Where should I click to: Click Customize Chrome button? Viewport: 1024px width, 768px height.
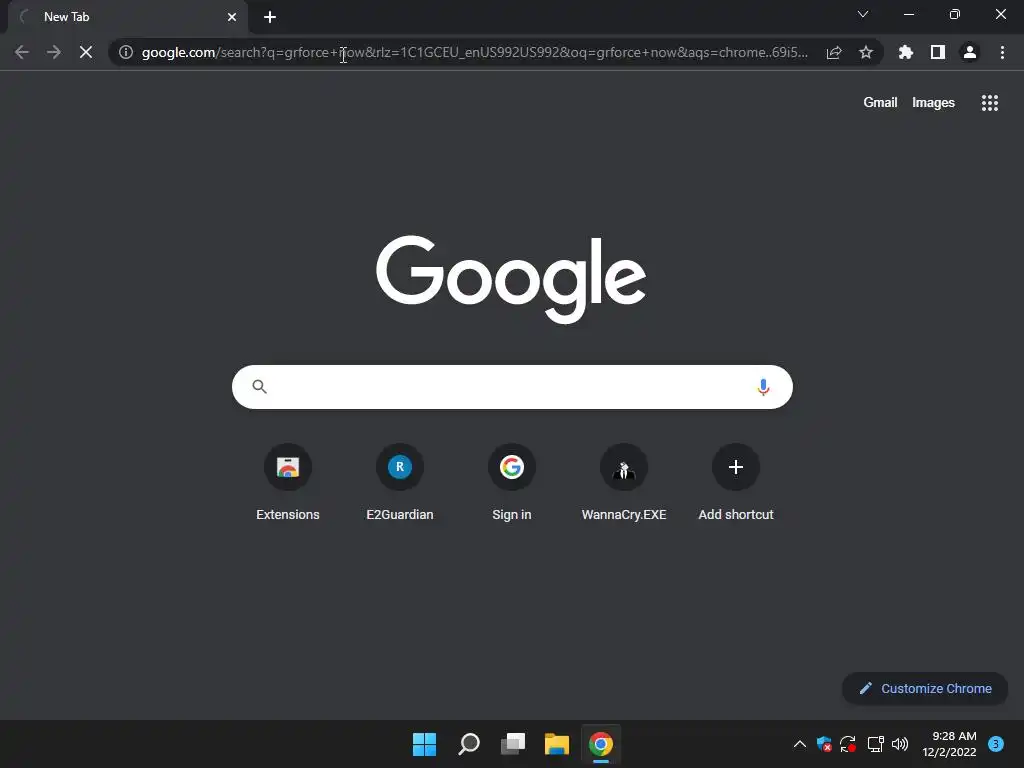coord(925,688)
